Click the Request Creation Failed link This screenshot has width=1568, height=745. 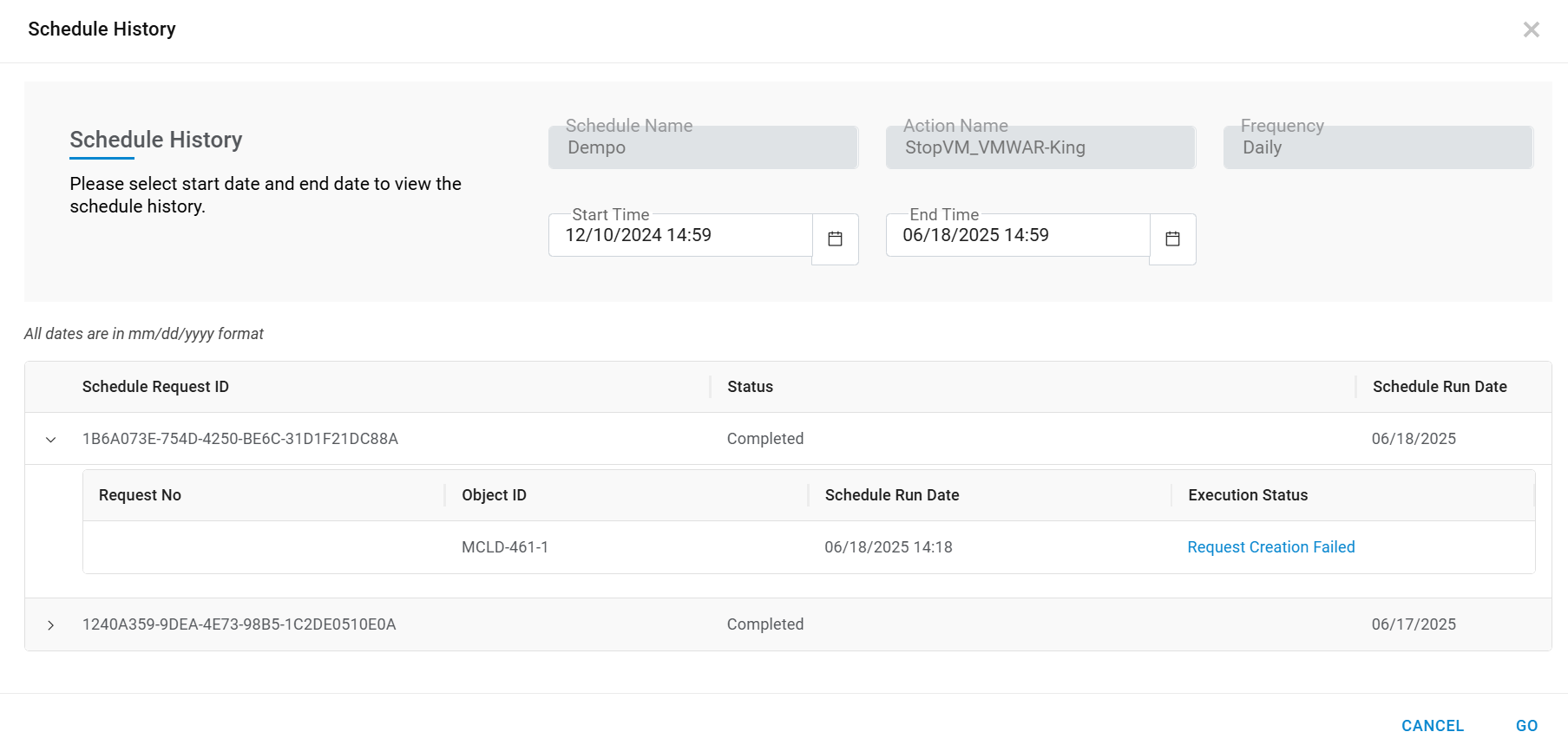[1270, 547]
